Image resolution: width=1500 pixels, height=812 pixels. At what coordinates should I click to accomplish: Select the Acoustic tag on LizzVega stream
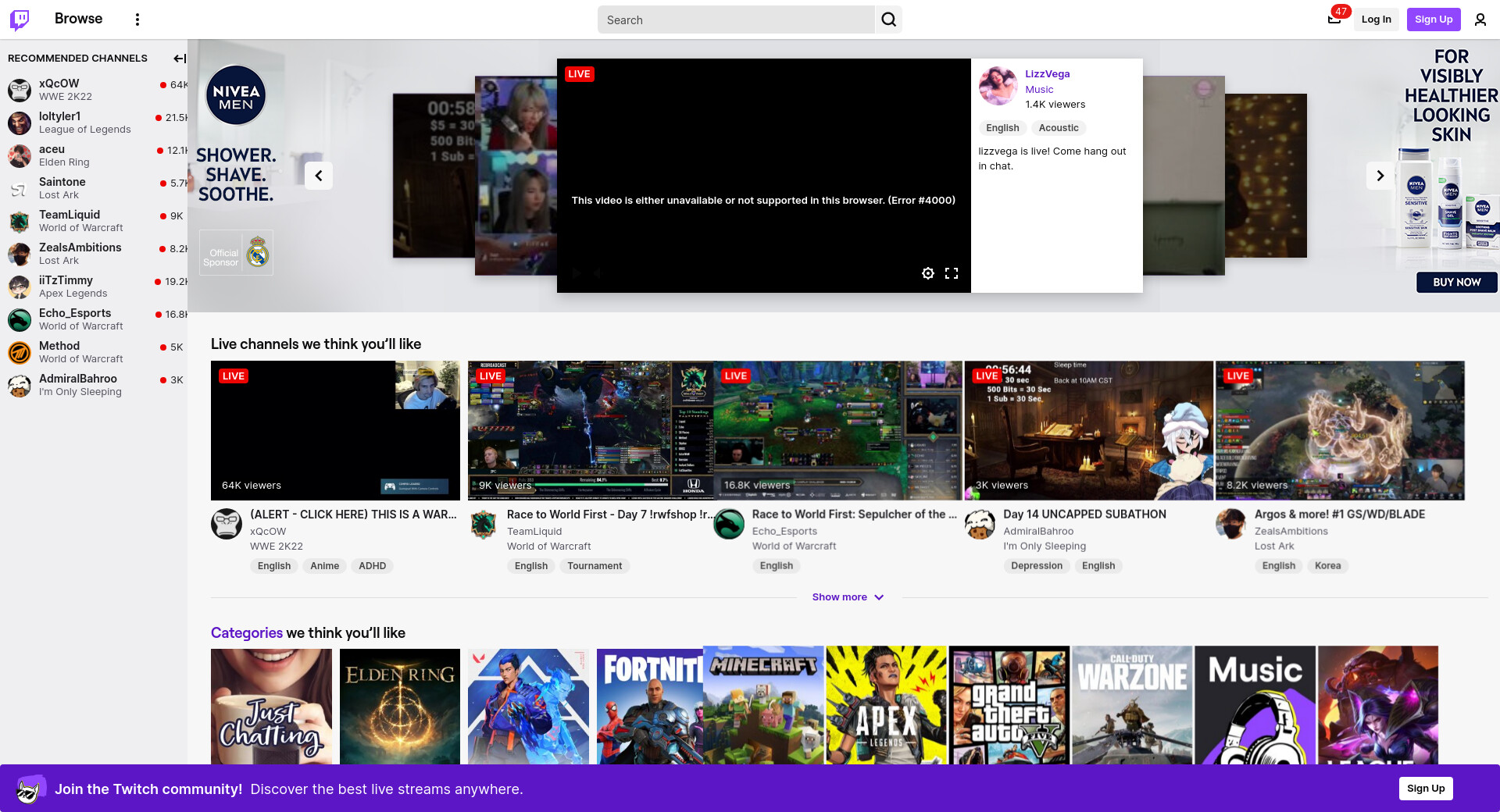[1058, 128]
